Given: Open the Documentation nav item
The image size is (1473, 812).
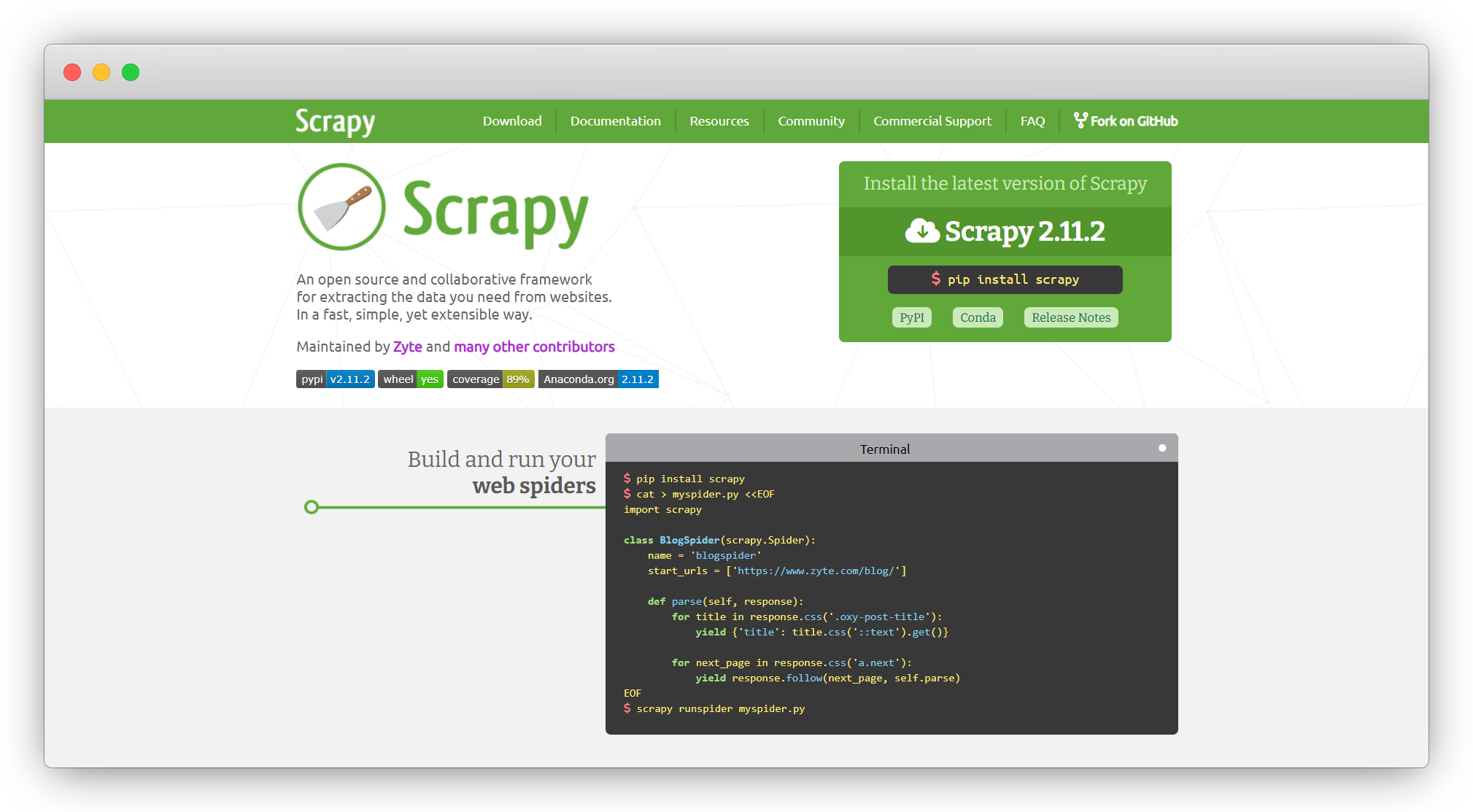Looking at the screenshot, I should [x=616, y=121].
